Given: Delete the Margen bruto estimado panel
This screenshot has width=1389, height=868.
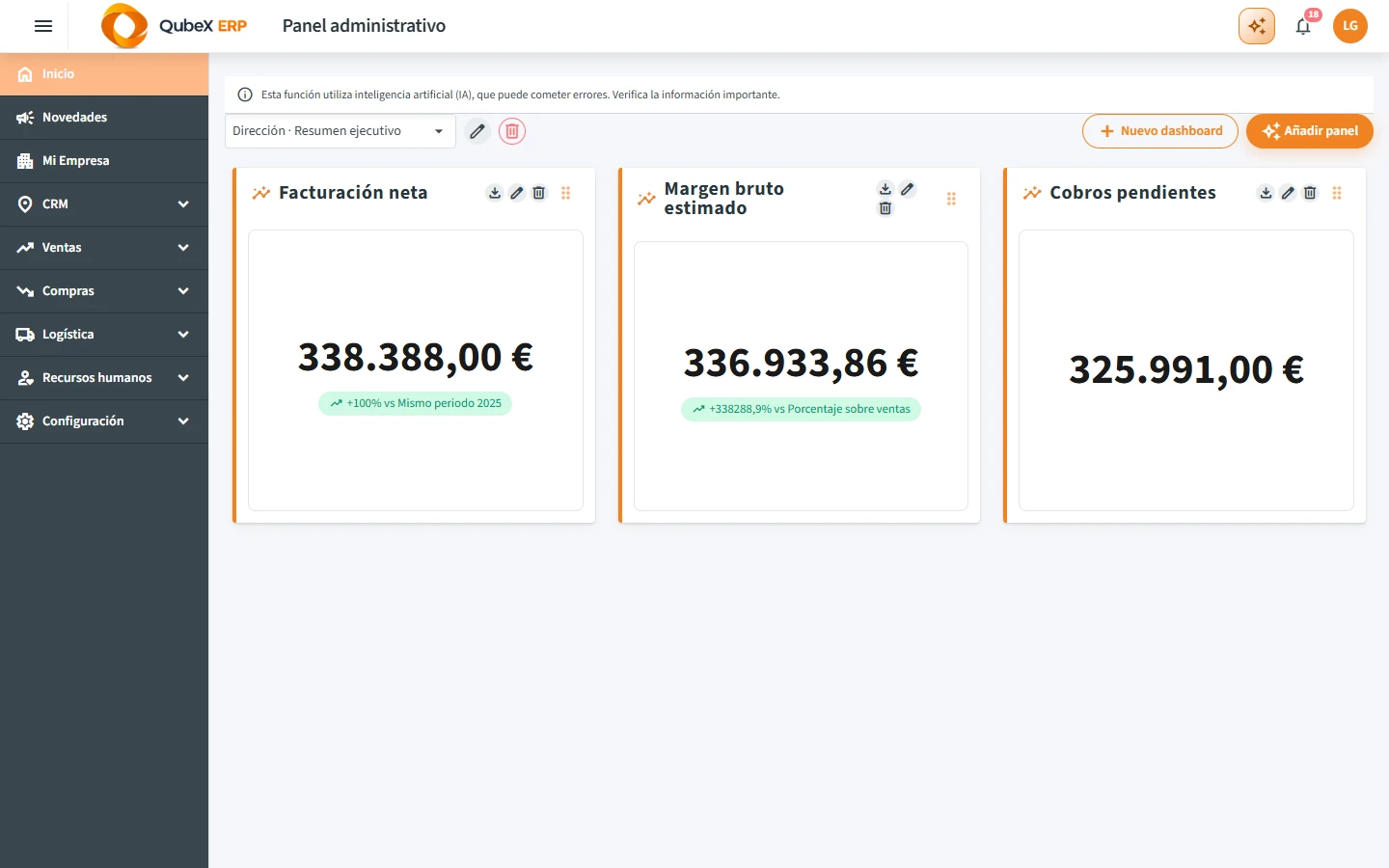Looking at the screenshot, I should [x=885, y=208].
